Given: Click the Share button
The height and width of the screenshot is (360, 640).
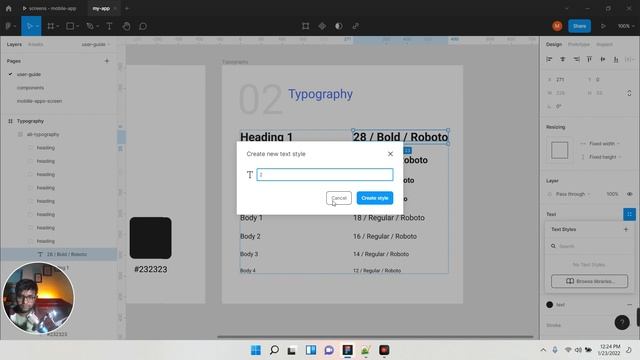Looking at the screenshot, I should click(579, 26).
